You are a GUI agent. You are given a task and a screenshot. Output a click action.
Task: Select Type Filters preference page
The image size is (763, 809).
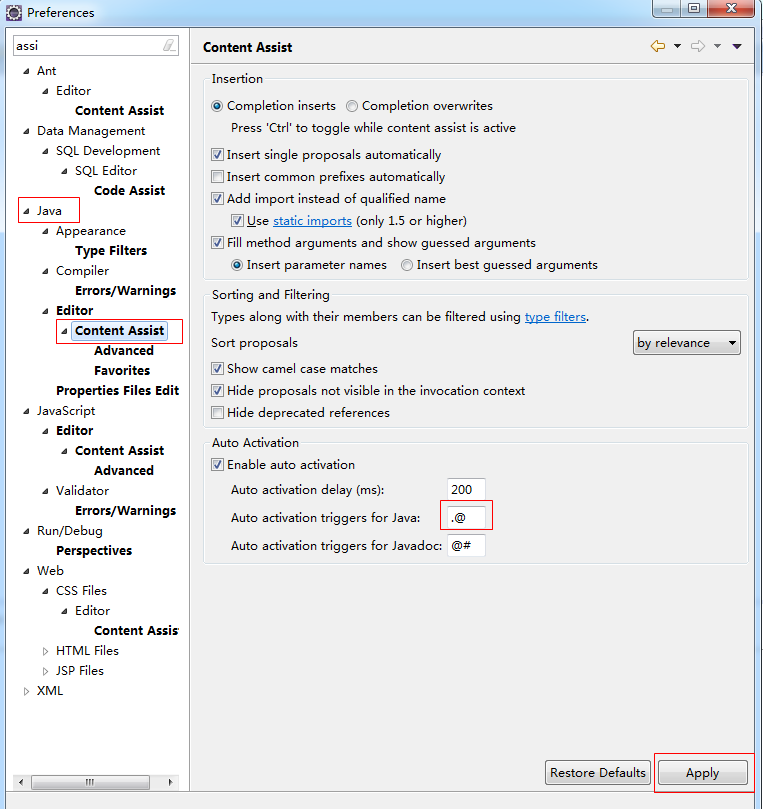tap(111, 251)
